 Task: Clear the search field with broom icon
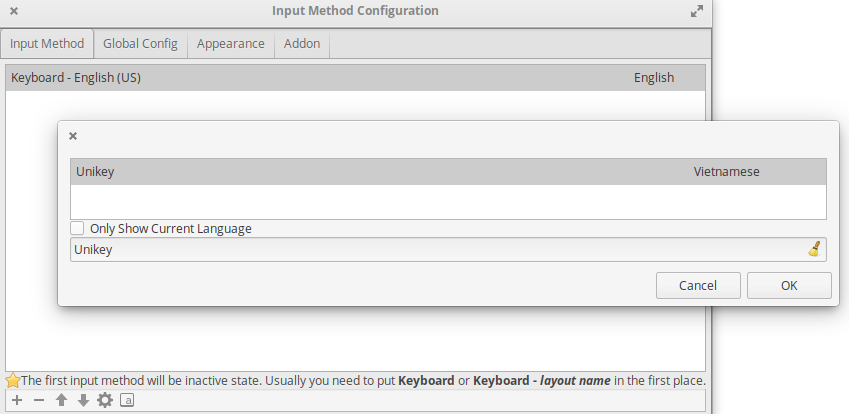click(x=814, y=249)
